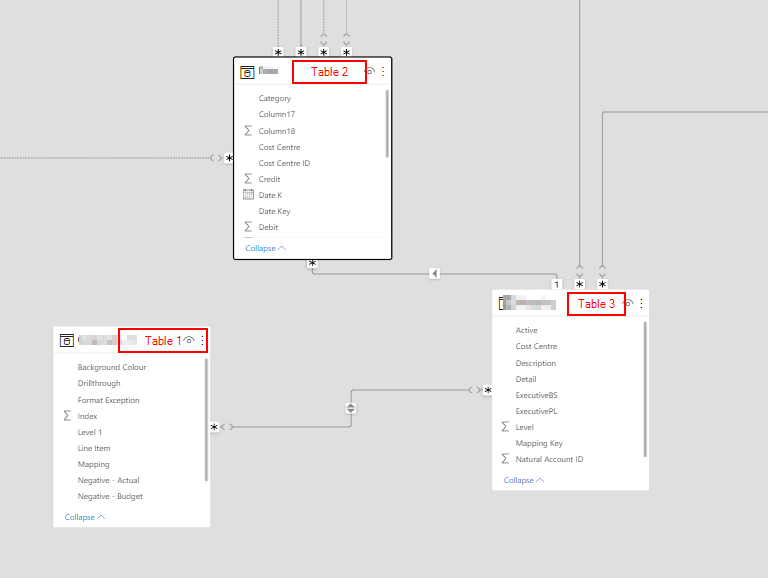Select the Cost Centre ID field

(284, 163)
